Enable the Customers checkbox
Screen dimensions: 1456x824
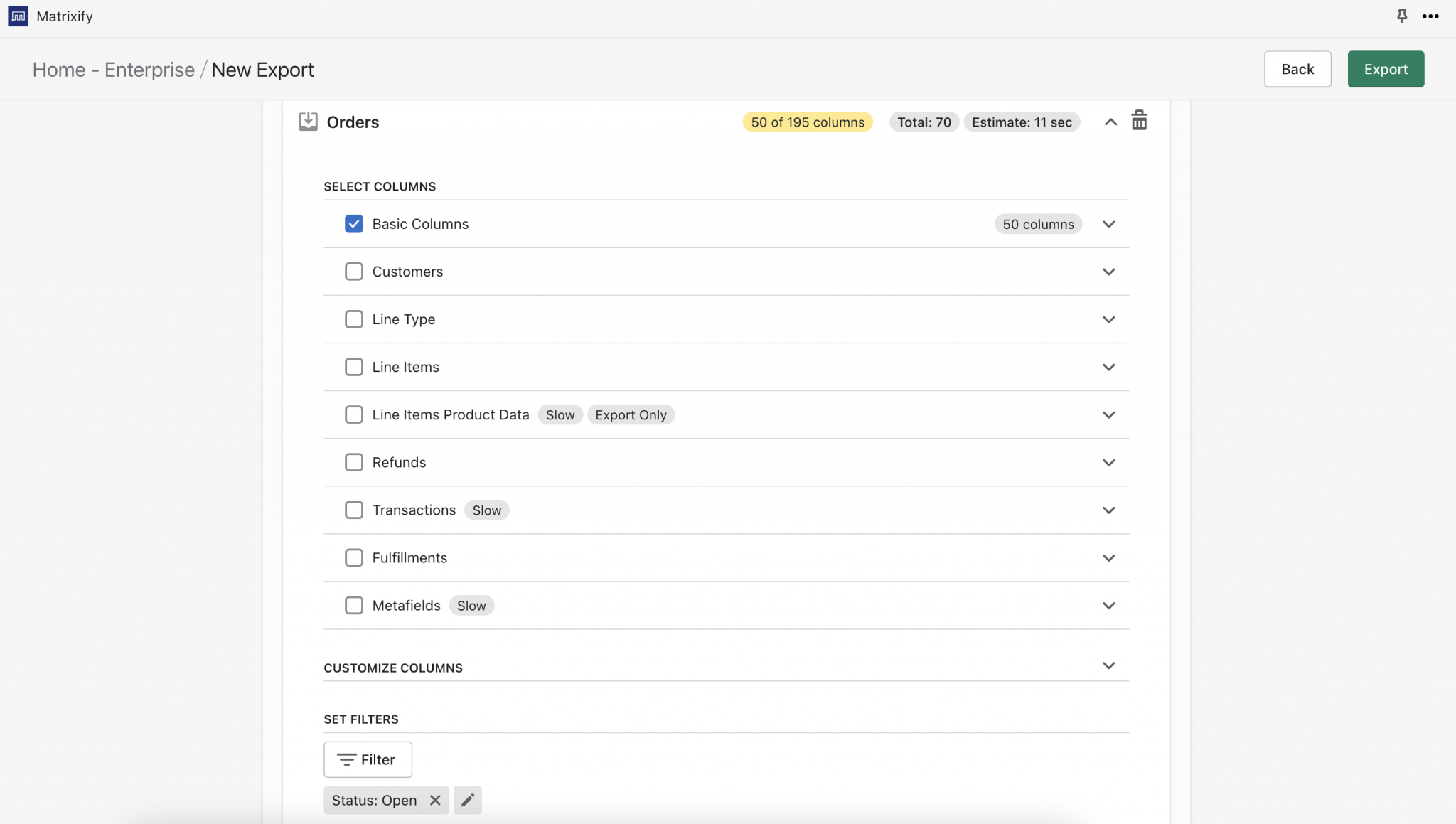(x=353, y=271)
